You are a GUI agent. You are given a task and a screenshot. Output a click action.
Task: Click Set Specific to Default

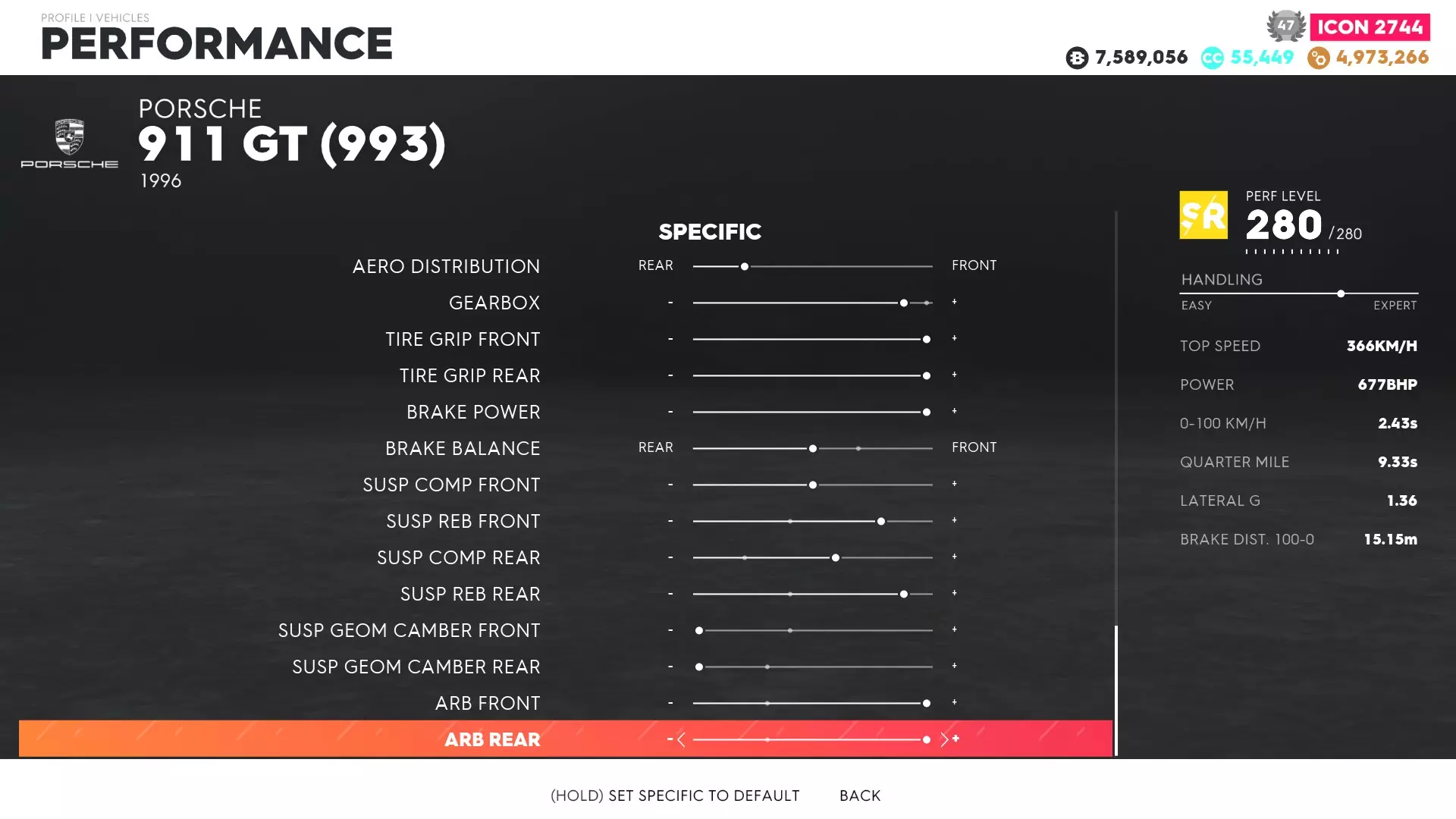click(675, 795)
